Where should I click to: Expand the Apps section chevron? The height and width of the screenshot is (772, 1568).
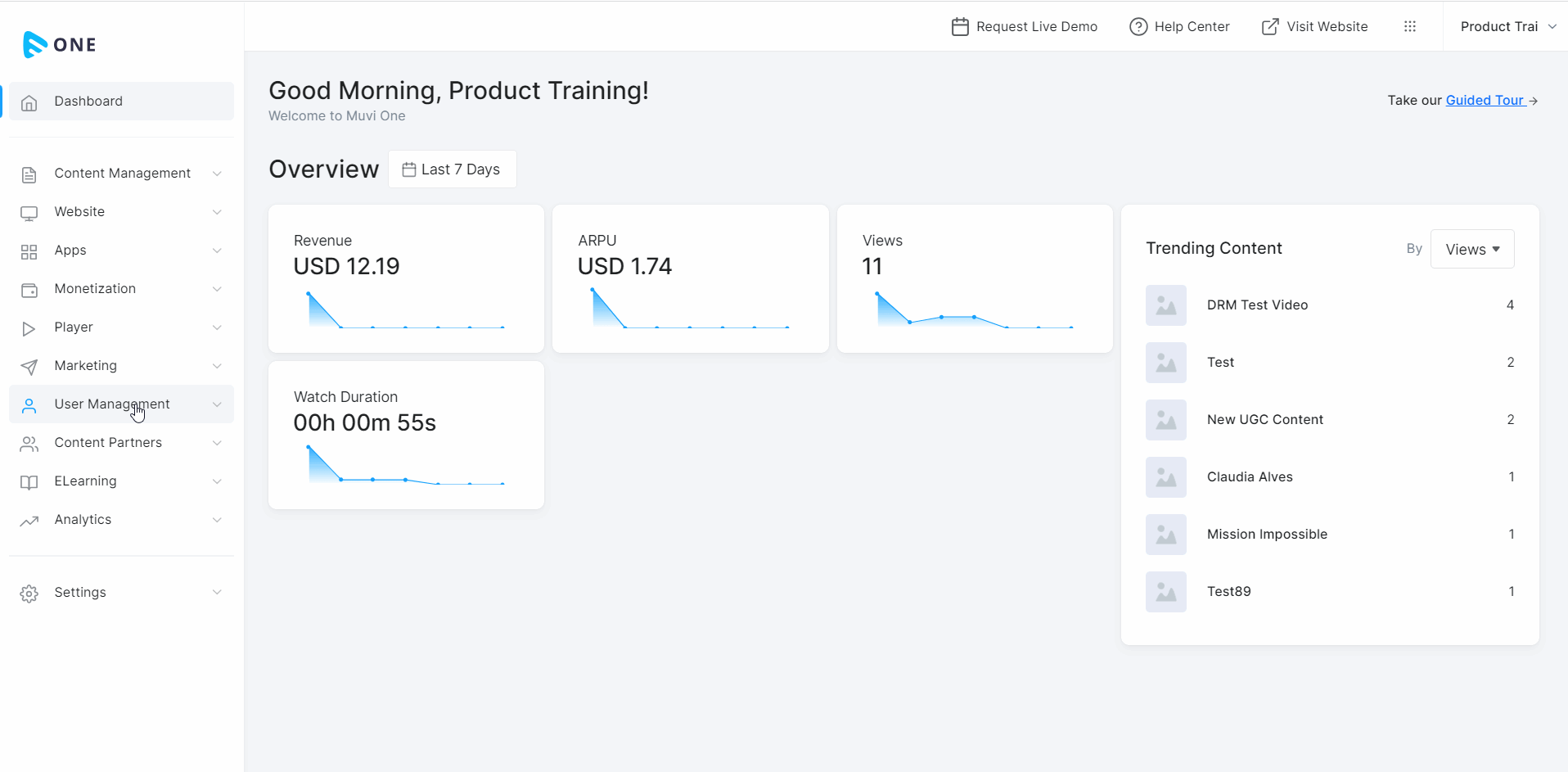(217, 251)
